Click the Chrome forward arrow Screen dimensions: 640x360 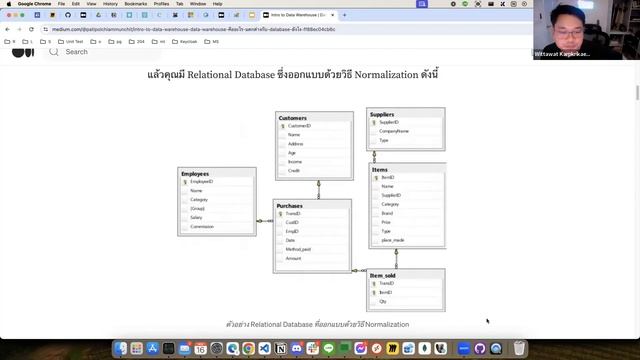pyautogui.click(x=19, y=29)
